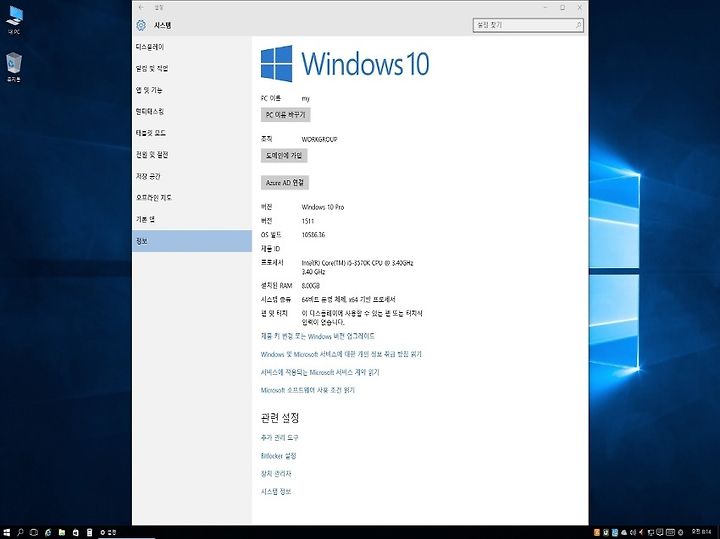Open Task View from the taskbar
Image resolution: width=720 pixels, height=539 pixels.
[x=34, y=533]
